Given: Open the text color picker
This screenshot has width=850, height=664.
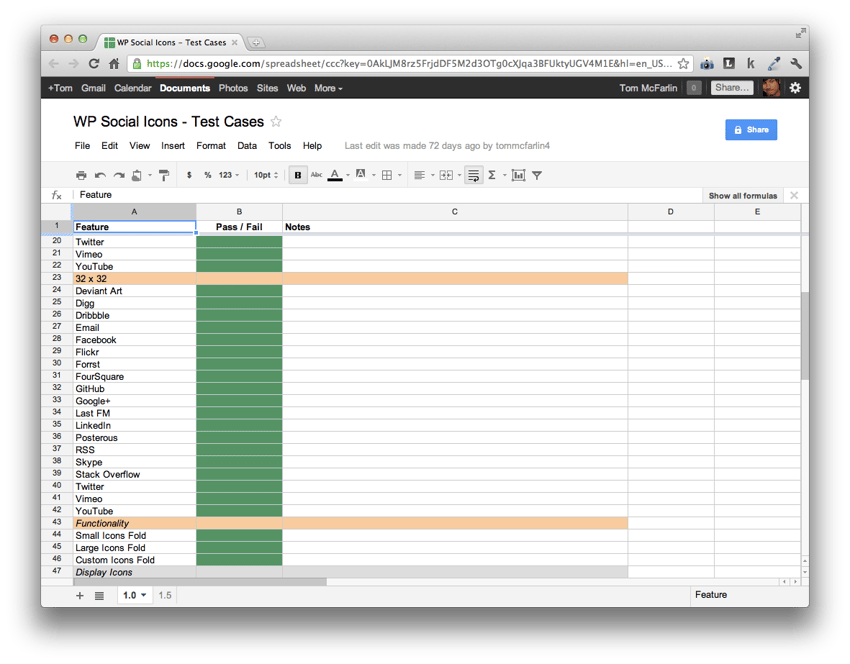Looking at the screenshot, I should 335,175.
